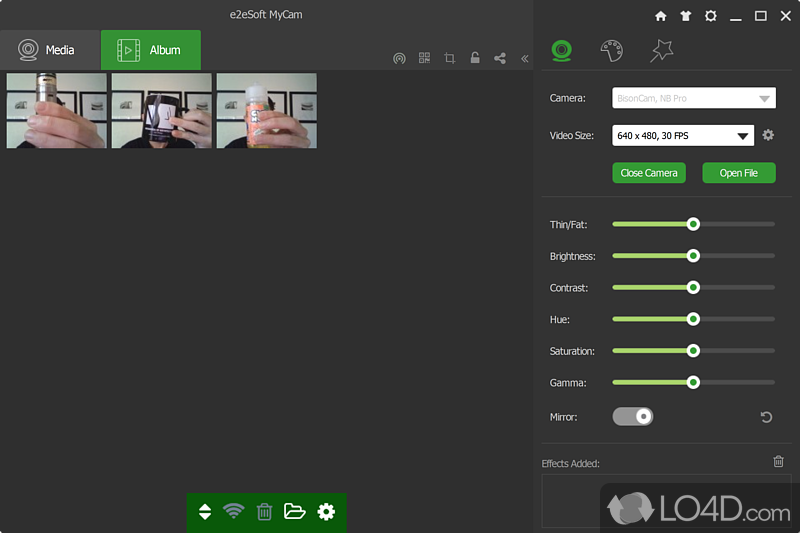Open the album folder icon in bottom toolbar
The height and width of the screenshot is (533, 800).
click(294, 511)
